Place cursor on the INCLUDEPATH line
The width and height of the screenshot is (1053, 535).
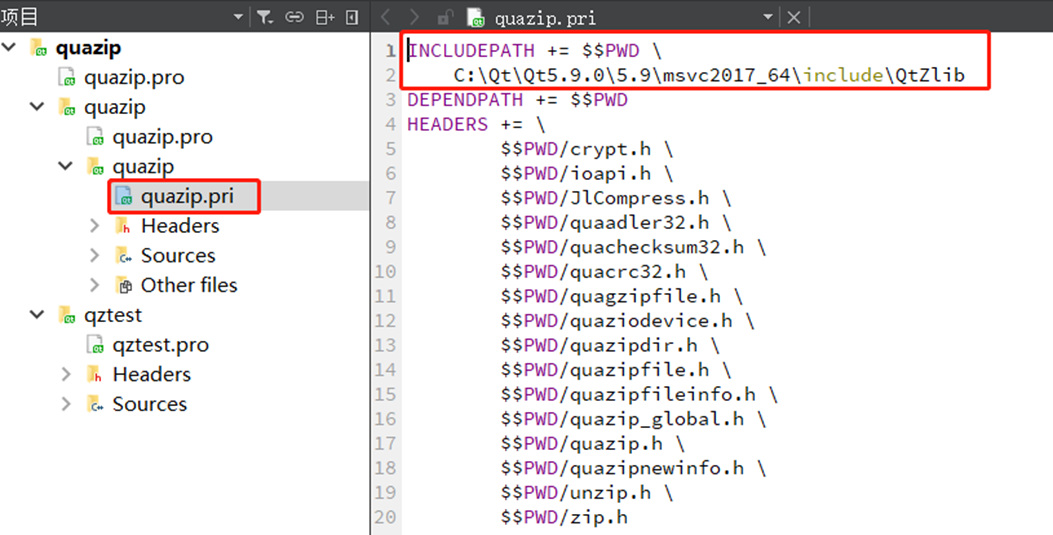(535, 50)
